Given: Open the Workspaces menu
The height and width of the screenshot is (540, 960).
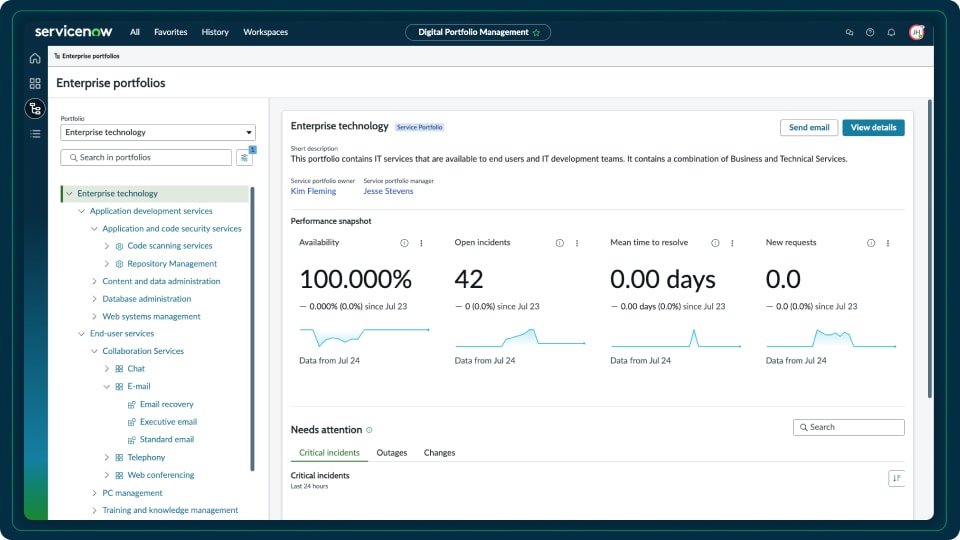Looking at the screenshot, I should (x=265, y=32).
